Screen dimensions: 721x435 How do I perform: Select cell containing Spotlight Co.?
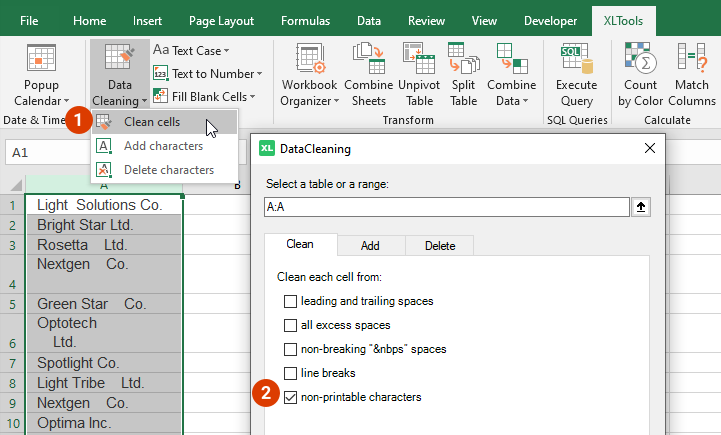[104, 363]
